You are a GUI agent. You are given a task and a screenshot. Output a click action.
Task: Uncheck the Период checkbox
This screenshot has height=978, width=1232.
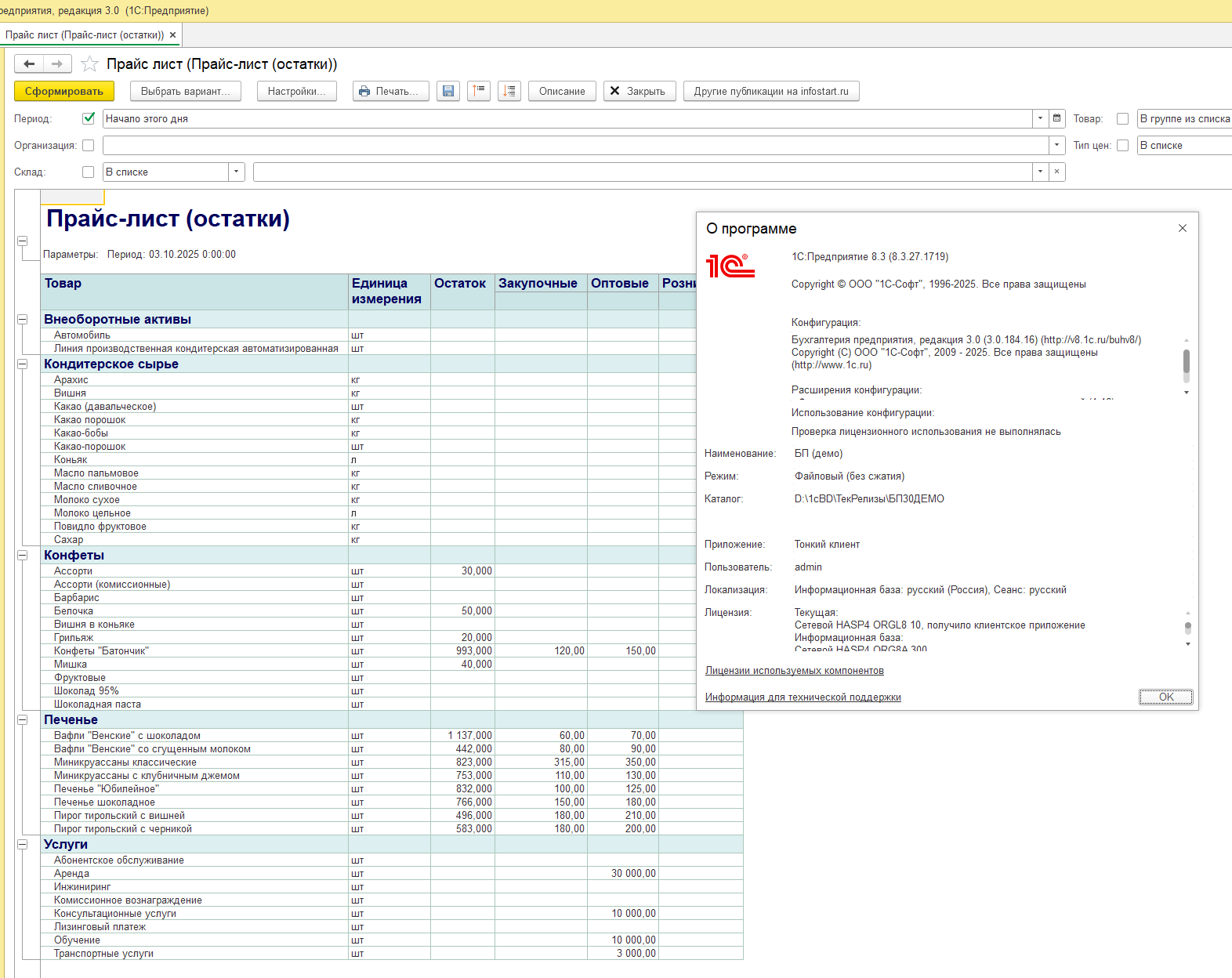89,118
